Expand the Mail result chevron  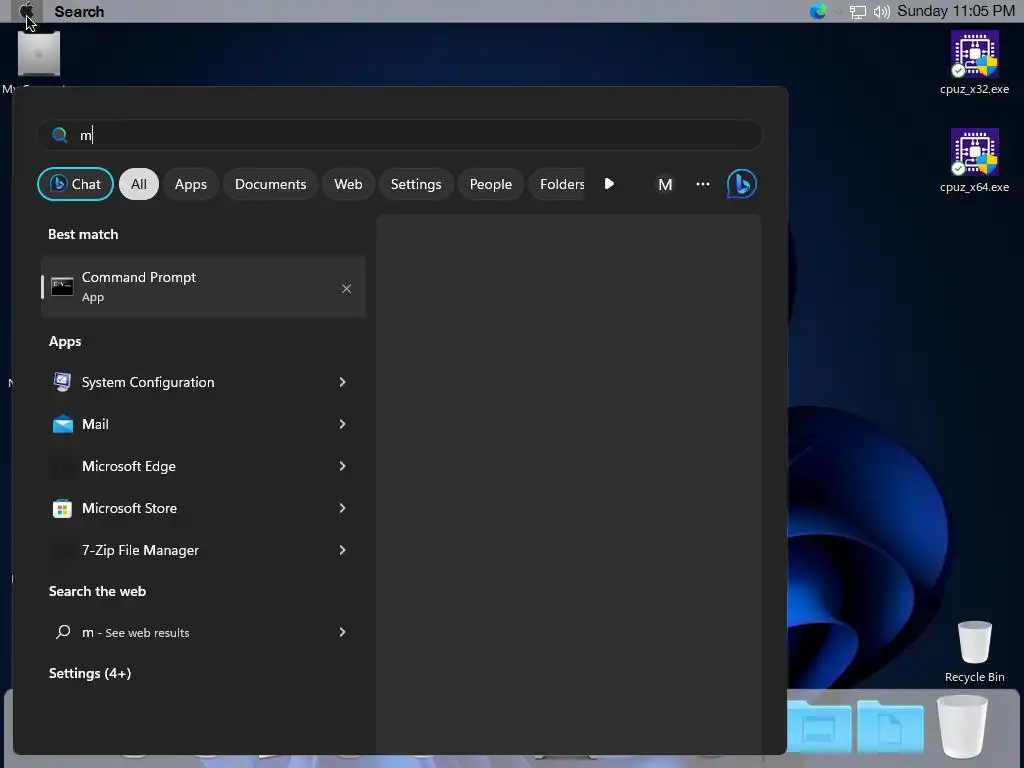[342, 424]
